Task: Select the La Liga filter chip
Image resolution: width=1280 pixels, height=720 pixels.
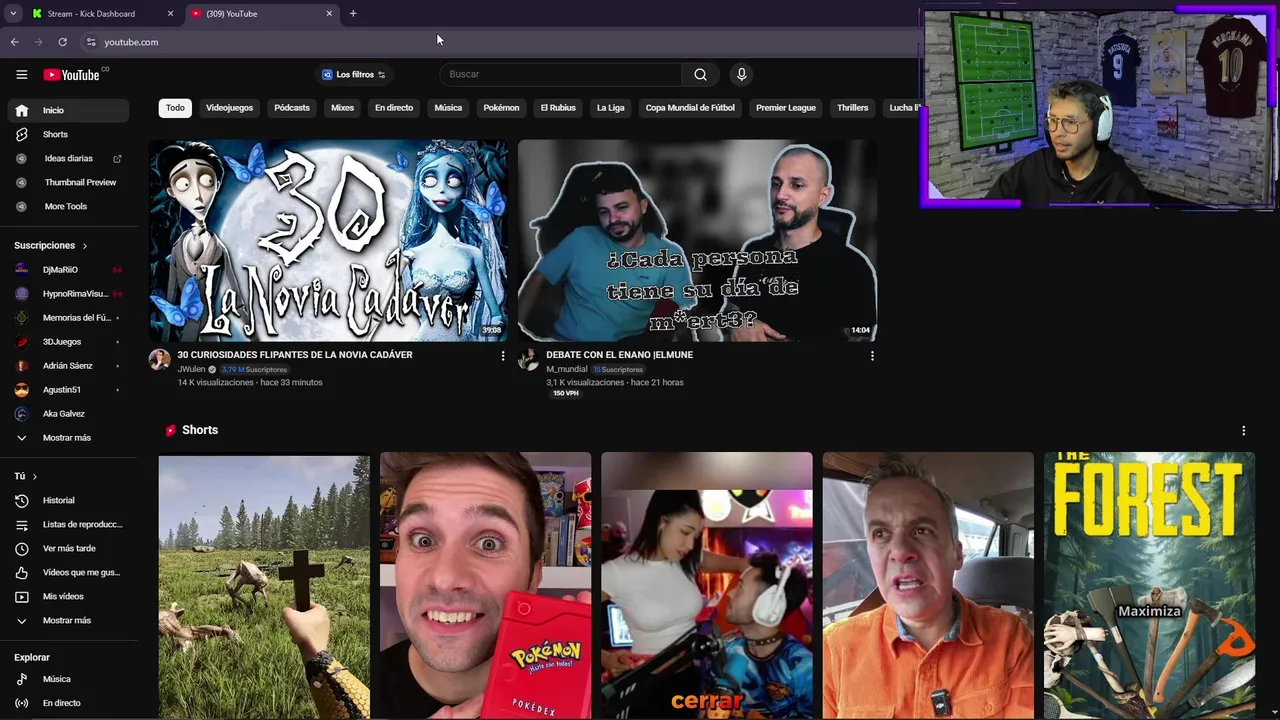Action: point(610,108)
